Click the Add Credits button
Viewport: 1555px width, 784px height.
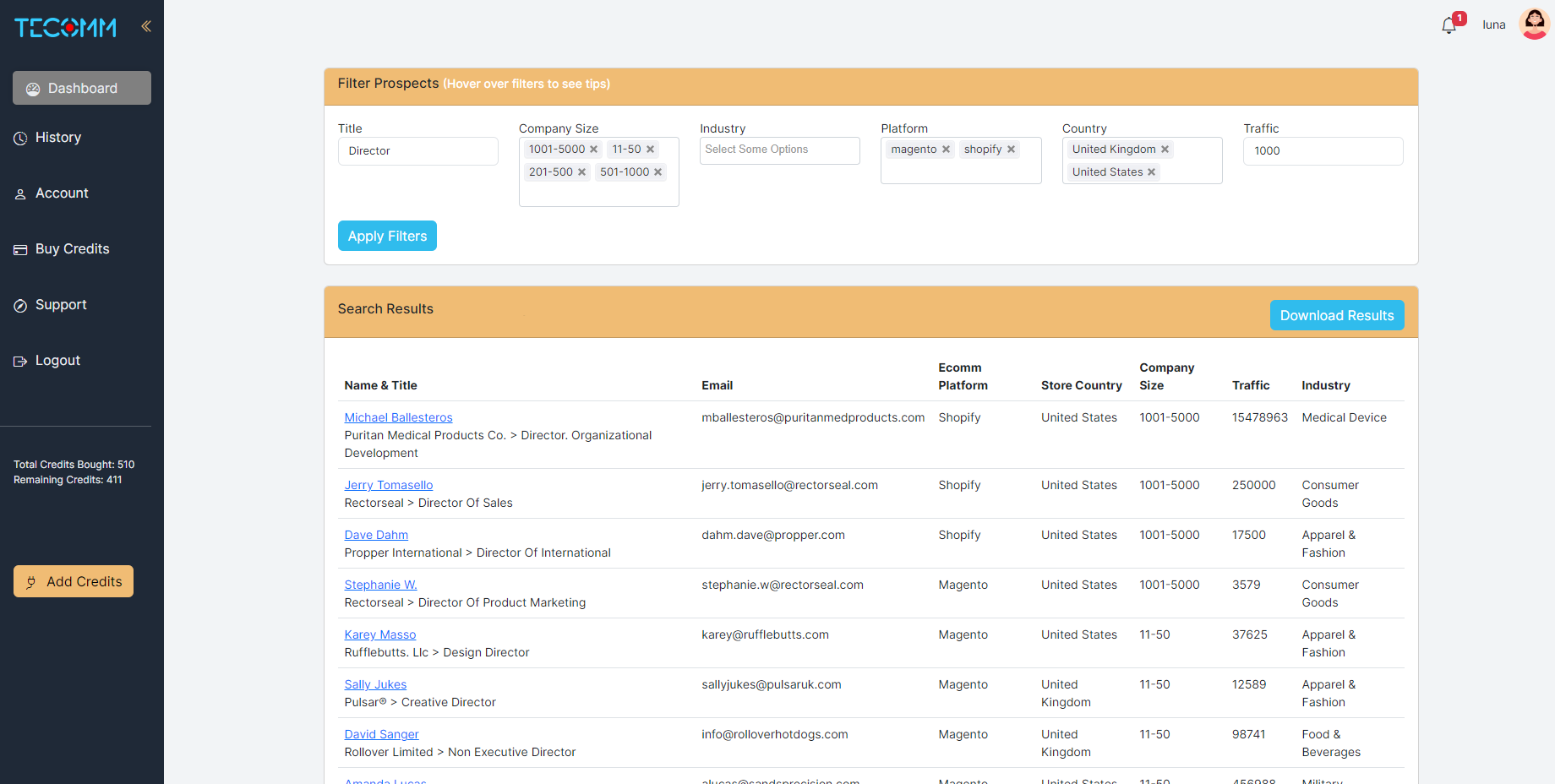74,581
